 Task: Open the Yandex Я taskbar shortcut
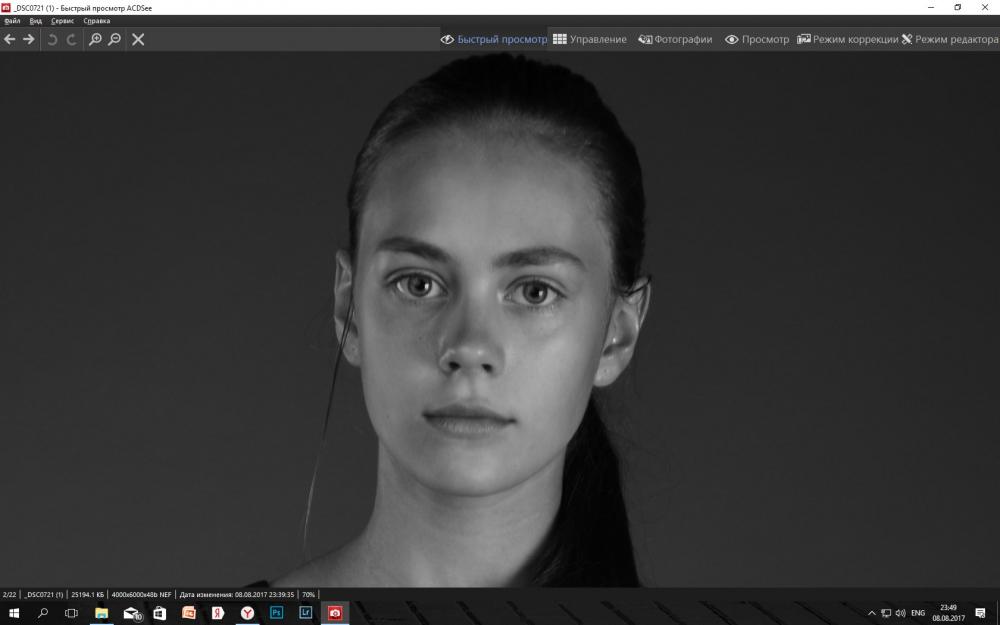point(218,614)
